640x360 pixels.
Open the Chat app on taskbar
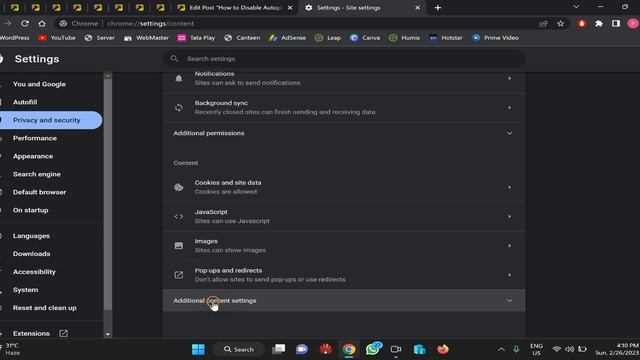[302, 349]
